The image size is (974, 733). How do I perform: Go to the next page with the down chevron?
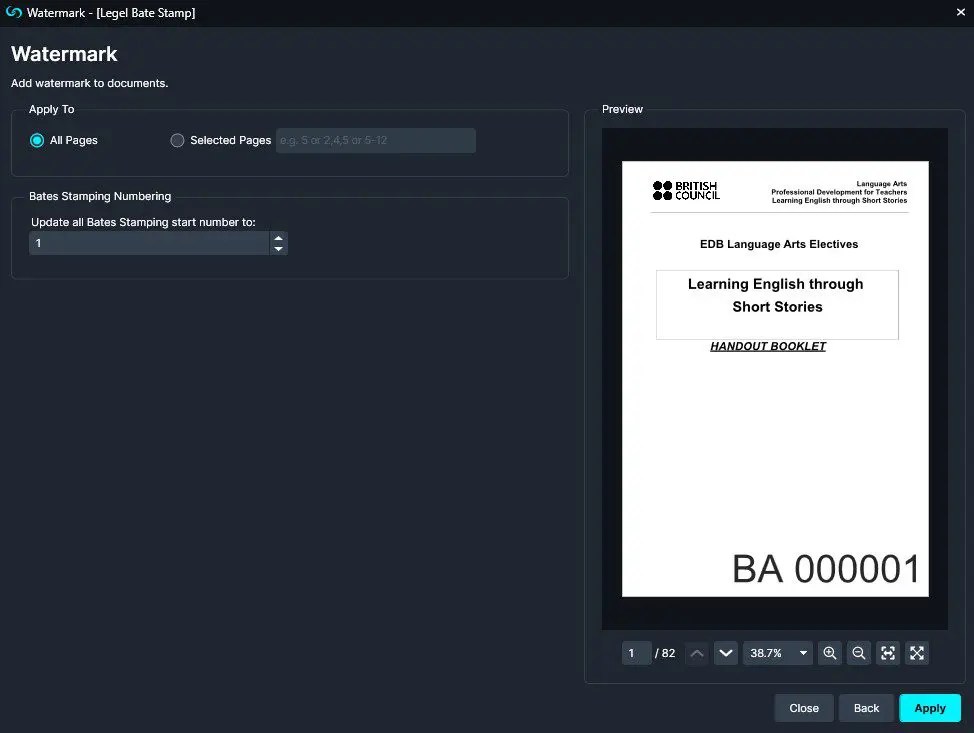(x=726, y=653)
